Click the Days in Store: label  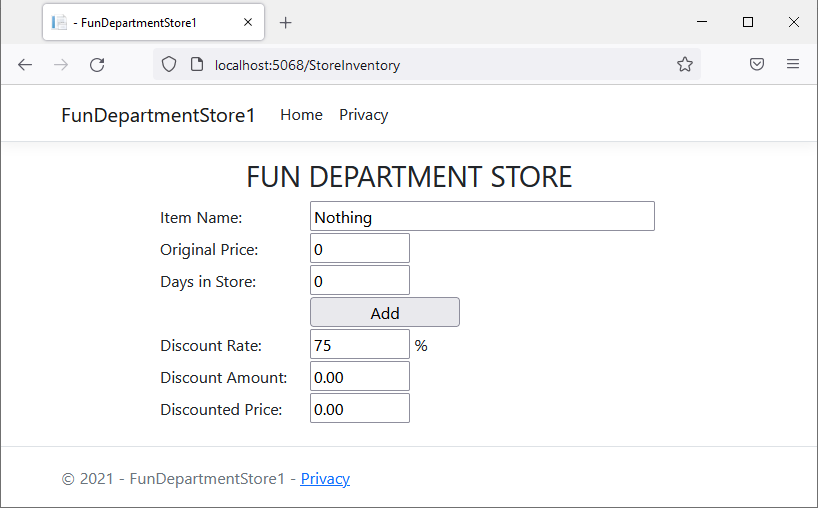pyautogui.click(x=208, y=282)
